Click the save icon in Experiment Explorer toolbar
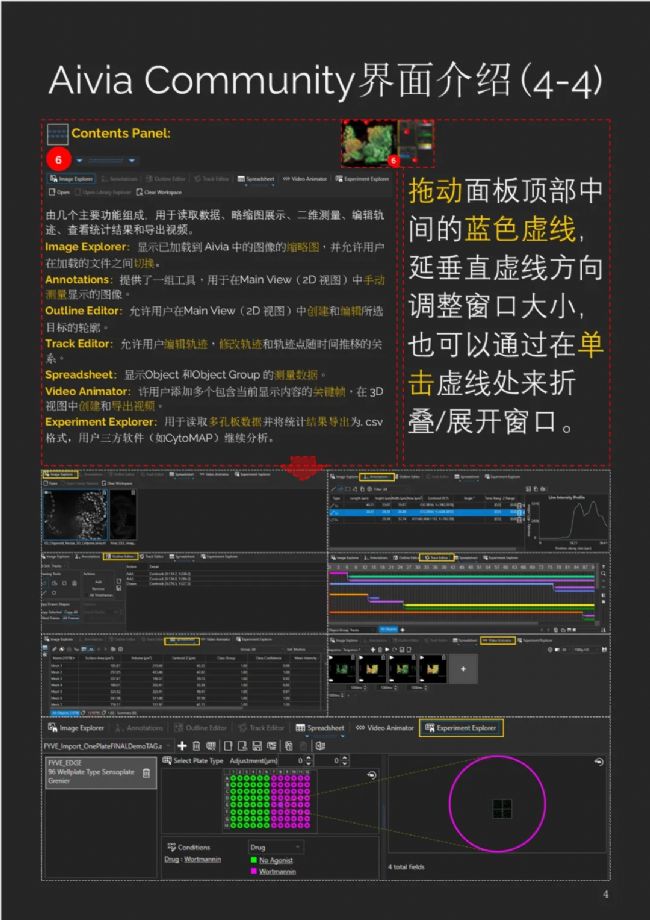The image size is (650, 920). click(x=257, y=746)
